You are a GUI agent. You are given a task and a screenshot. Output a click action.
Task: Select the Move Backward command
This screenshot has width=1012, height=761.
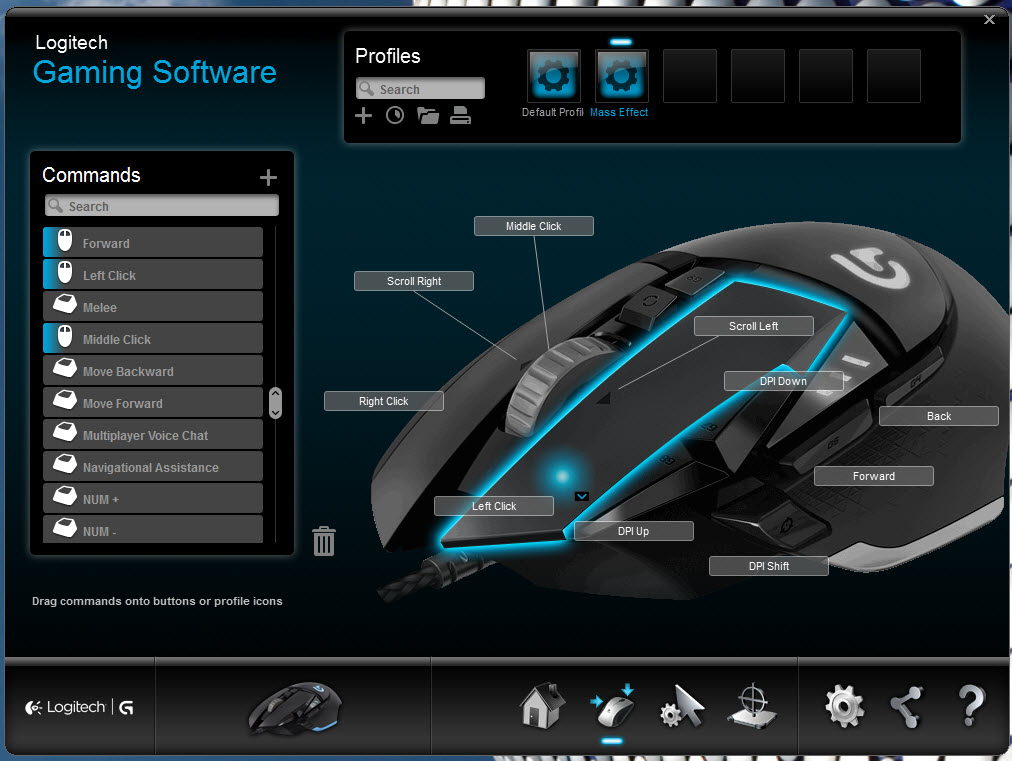click(153, 370)
